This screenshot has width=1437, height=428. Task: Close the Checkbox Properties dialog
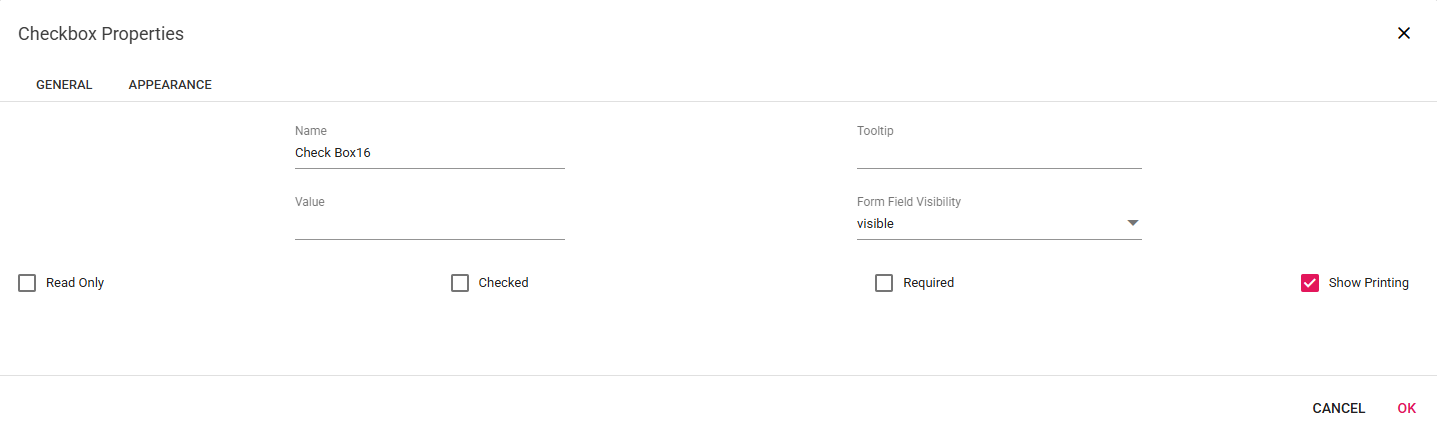click(1403, 33)
